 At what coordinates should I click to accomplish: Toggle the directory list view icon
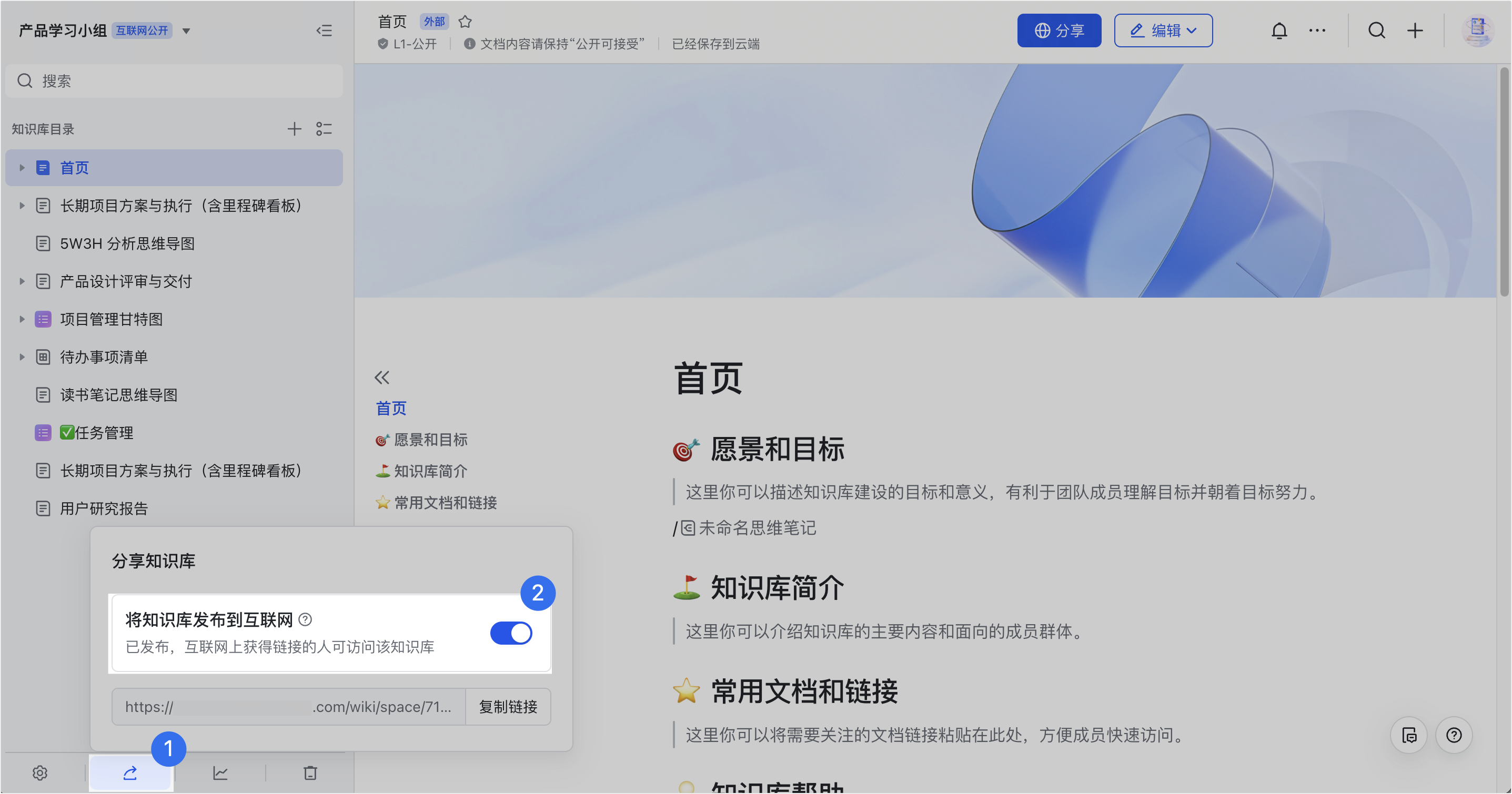(x=324, y=129)
